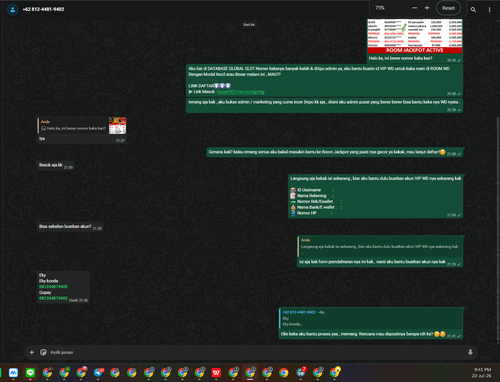Reset the zoom level
The width and height of the screenshot is (500, 382).
[448, 8]
